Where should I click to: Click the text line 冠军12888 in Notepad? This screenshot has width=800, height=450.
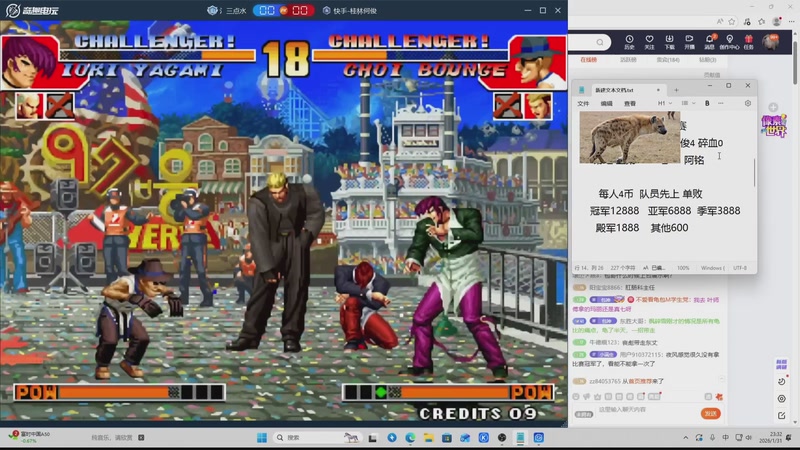tap(614, 211)
